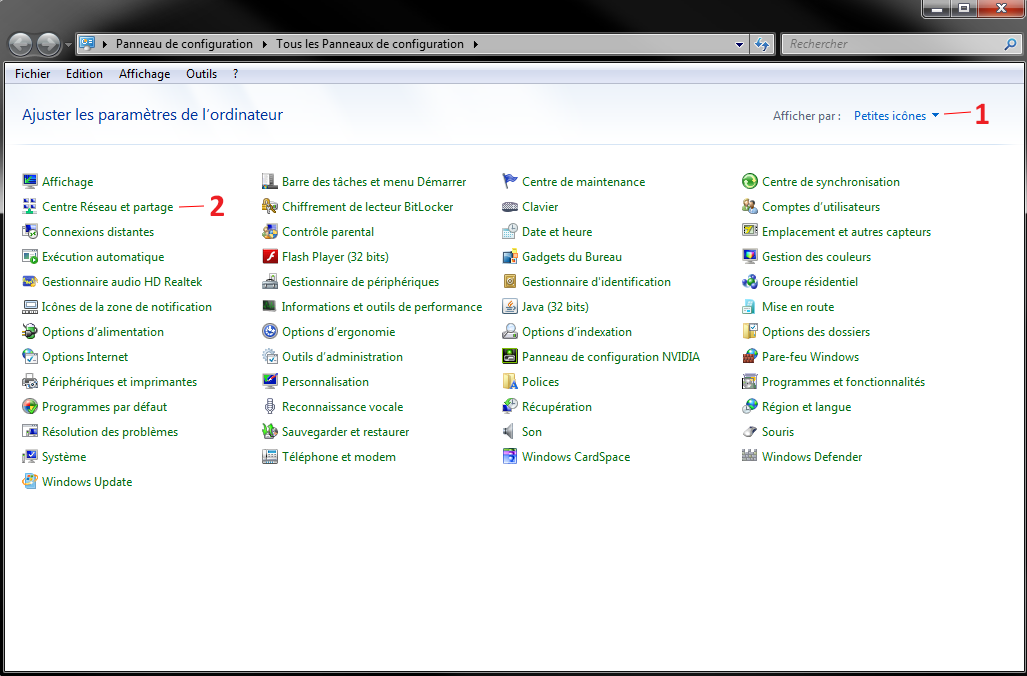Click the forward navigation arrow button

[48, 45]
